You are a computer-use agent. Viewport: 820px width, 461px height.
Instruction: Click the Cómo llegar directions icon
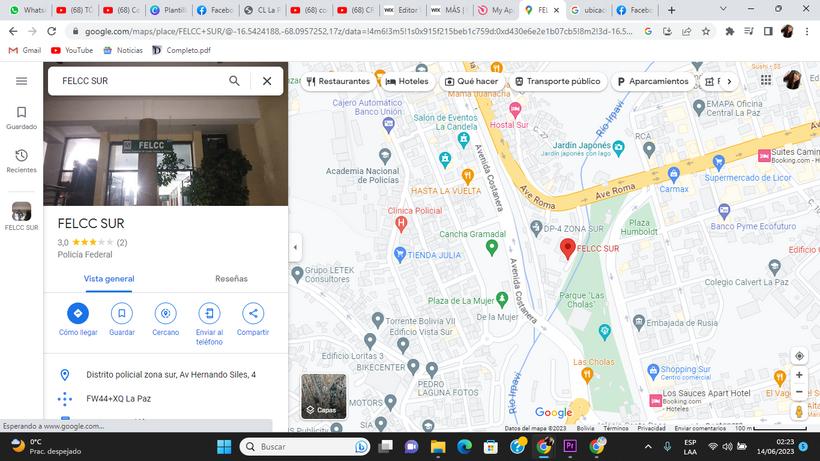(x=78, y=313)
